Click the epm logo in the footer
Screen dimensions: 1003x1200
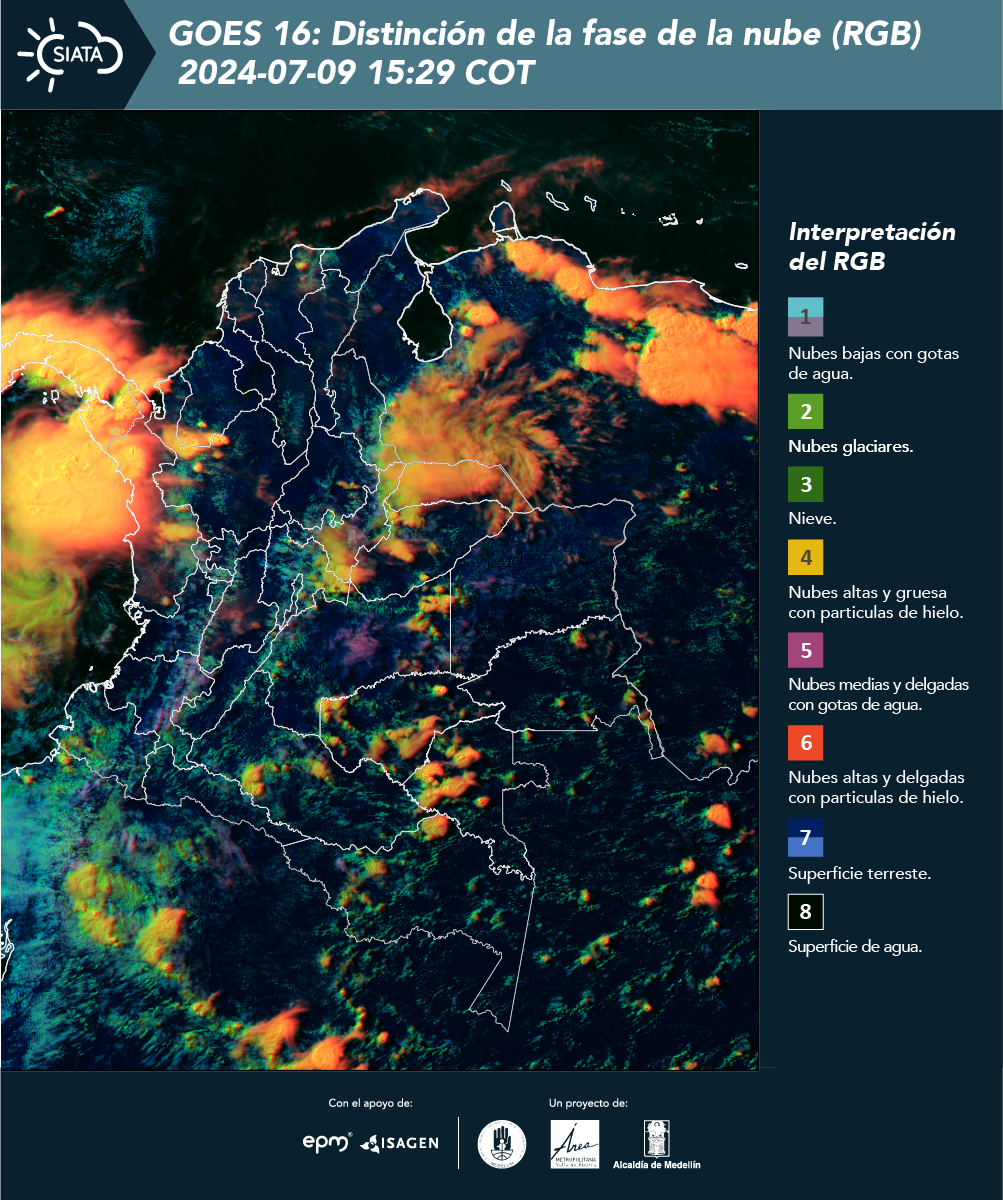point(327,1142)
